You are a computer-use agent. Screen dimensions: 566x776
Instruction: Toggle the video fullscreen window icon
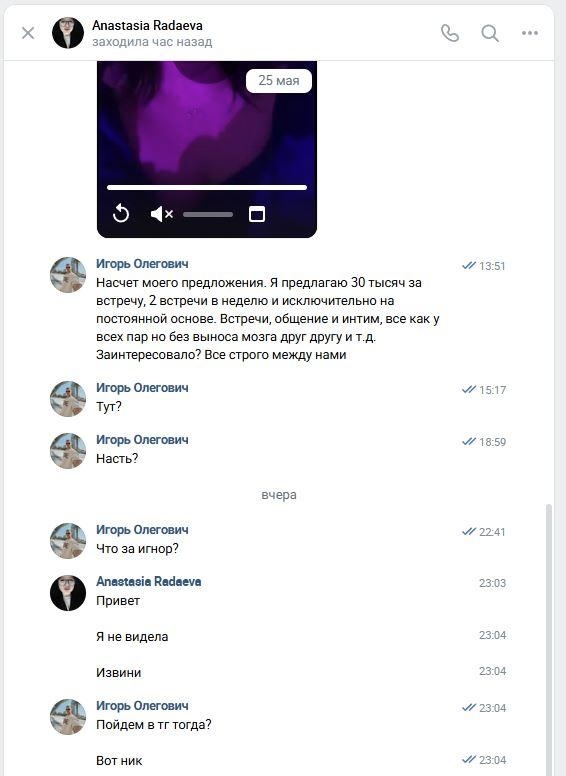256,214
